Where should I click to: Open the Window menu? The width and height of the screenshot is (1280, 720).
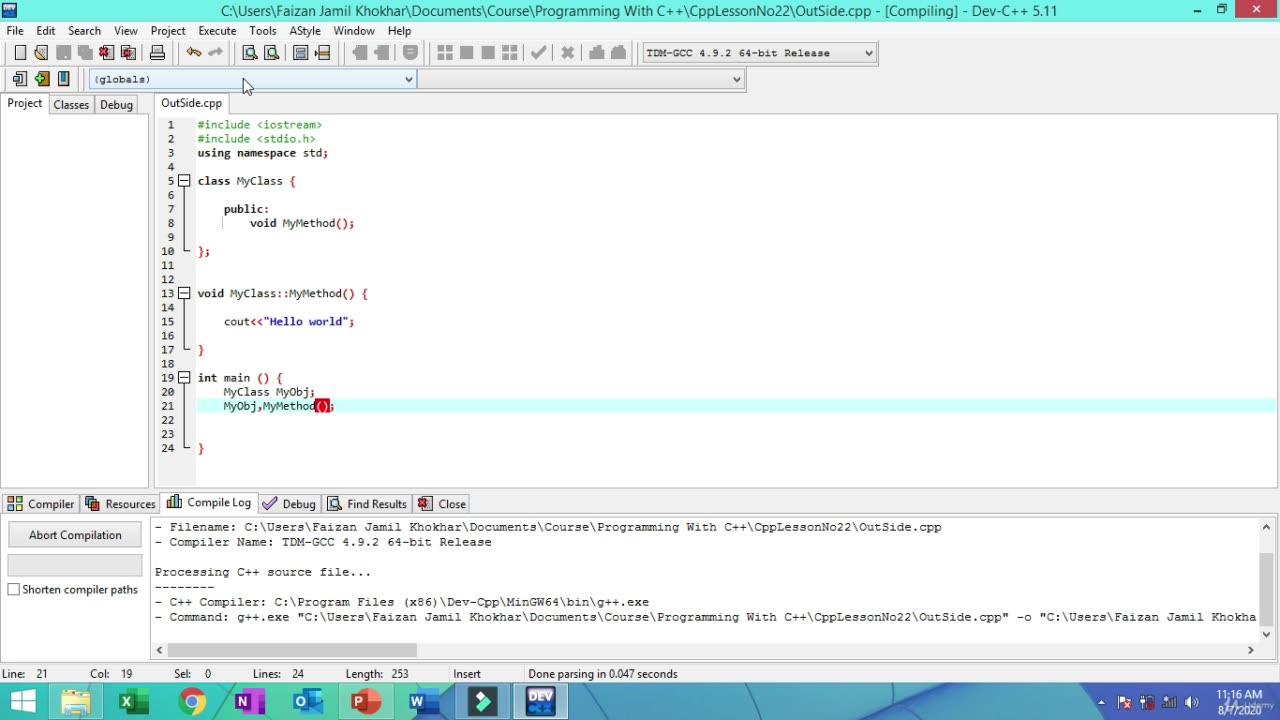coord(354,31)
